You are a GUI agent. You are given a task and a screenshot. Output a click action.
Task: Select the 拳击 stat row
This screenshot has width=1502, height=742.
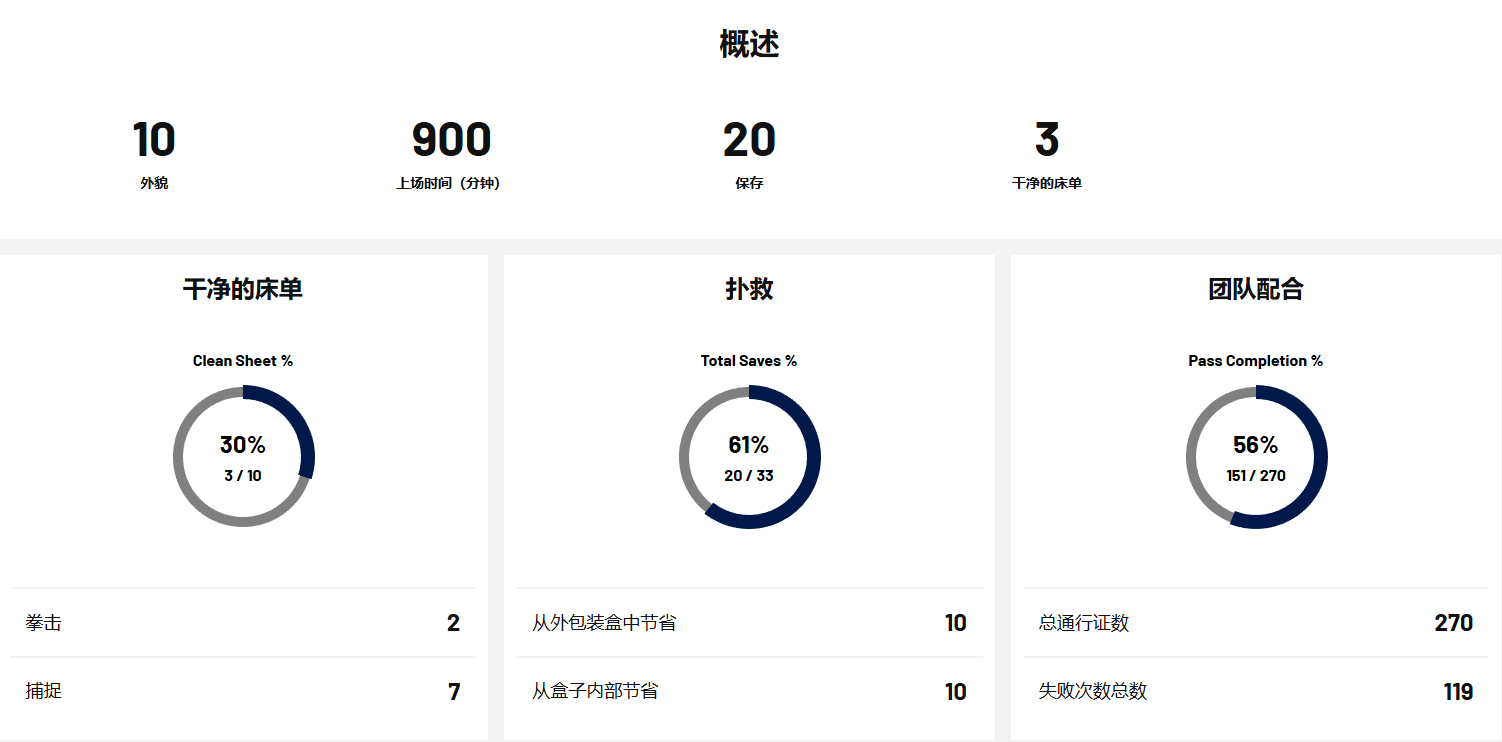click(243, 623)
